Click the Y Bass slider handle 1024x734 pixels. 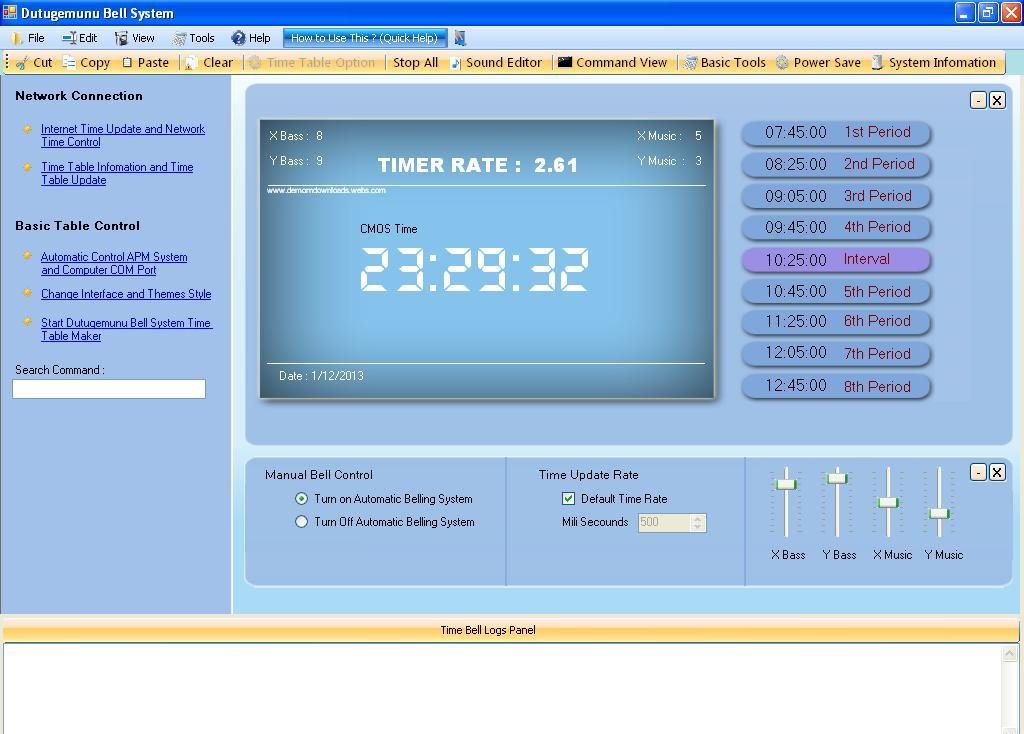click(x=837, y=479)
